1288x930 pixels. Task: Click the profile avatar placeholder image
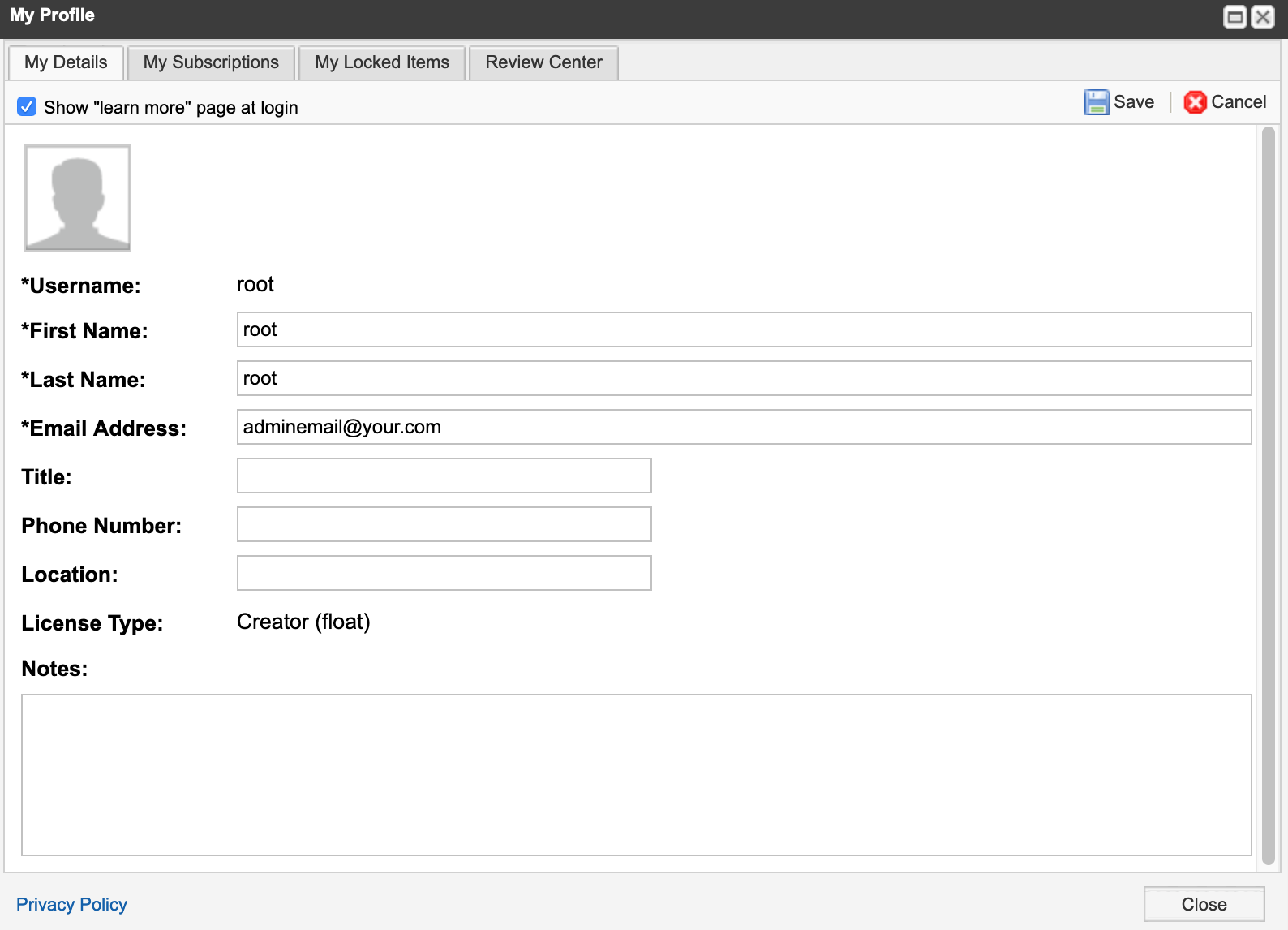coord(78,198)
